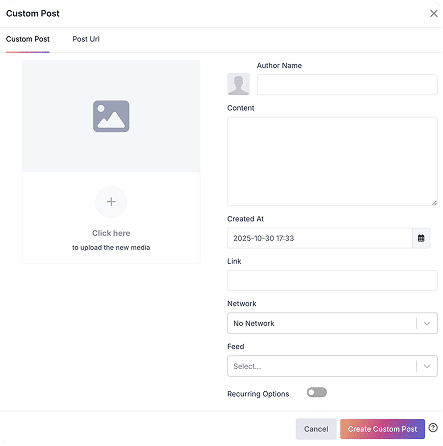The image size is (443, 446).
Task: Focus the Link input field
Action: [x=333, y=281]
